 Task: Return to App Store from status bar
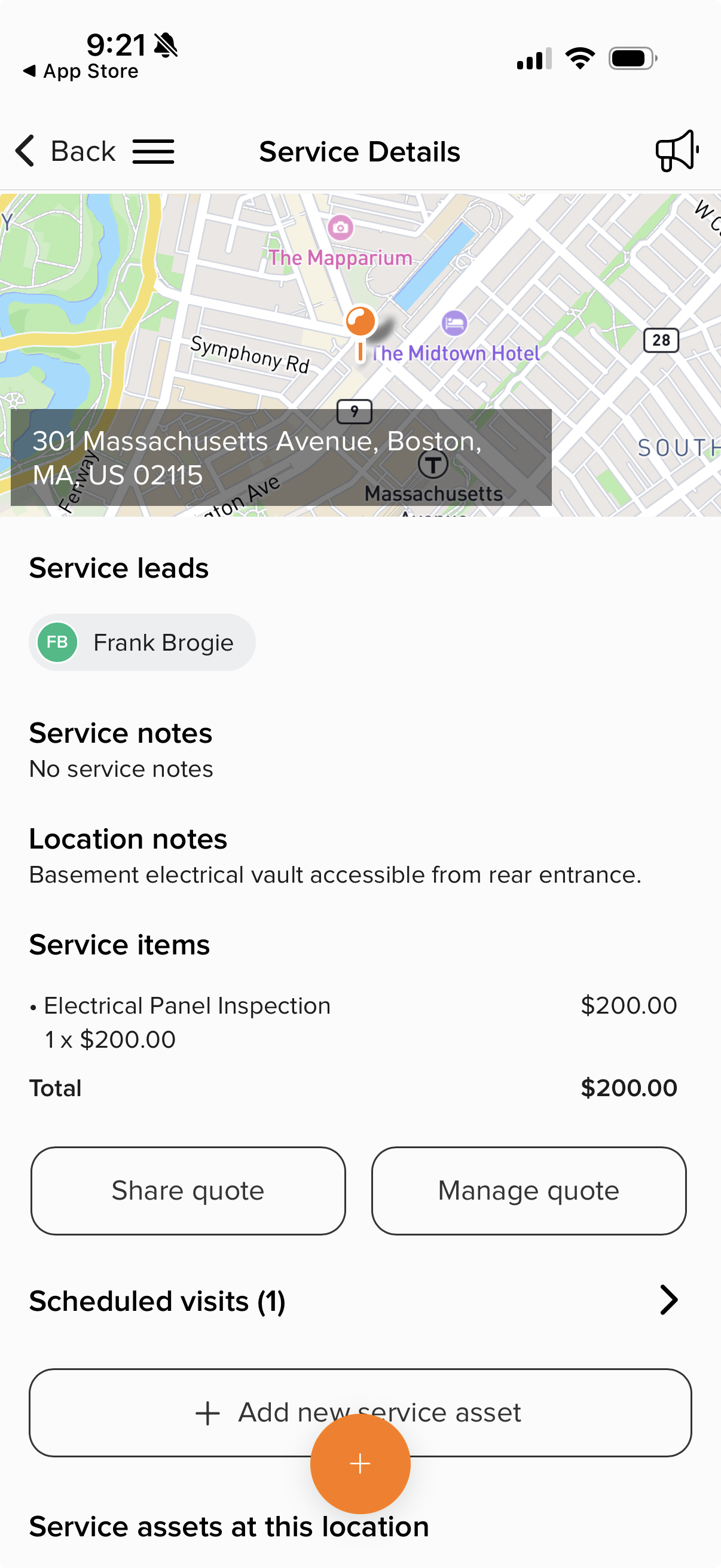(81, 72)
